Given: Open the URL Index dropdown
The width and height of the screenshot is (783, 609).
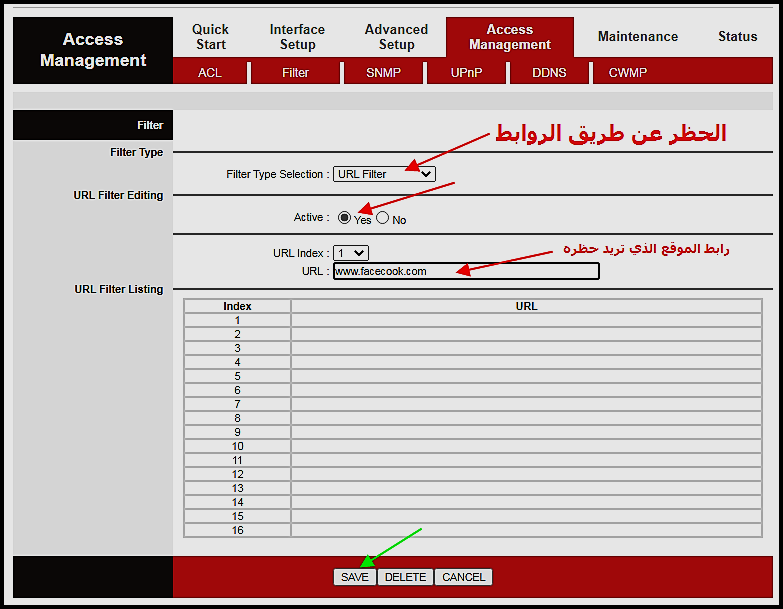Looking at the screenshot, I should click(x=351, y=254).
